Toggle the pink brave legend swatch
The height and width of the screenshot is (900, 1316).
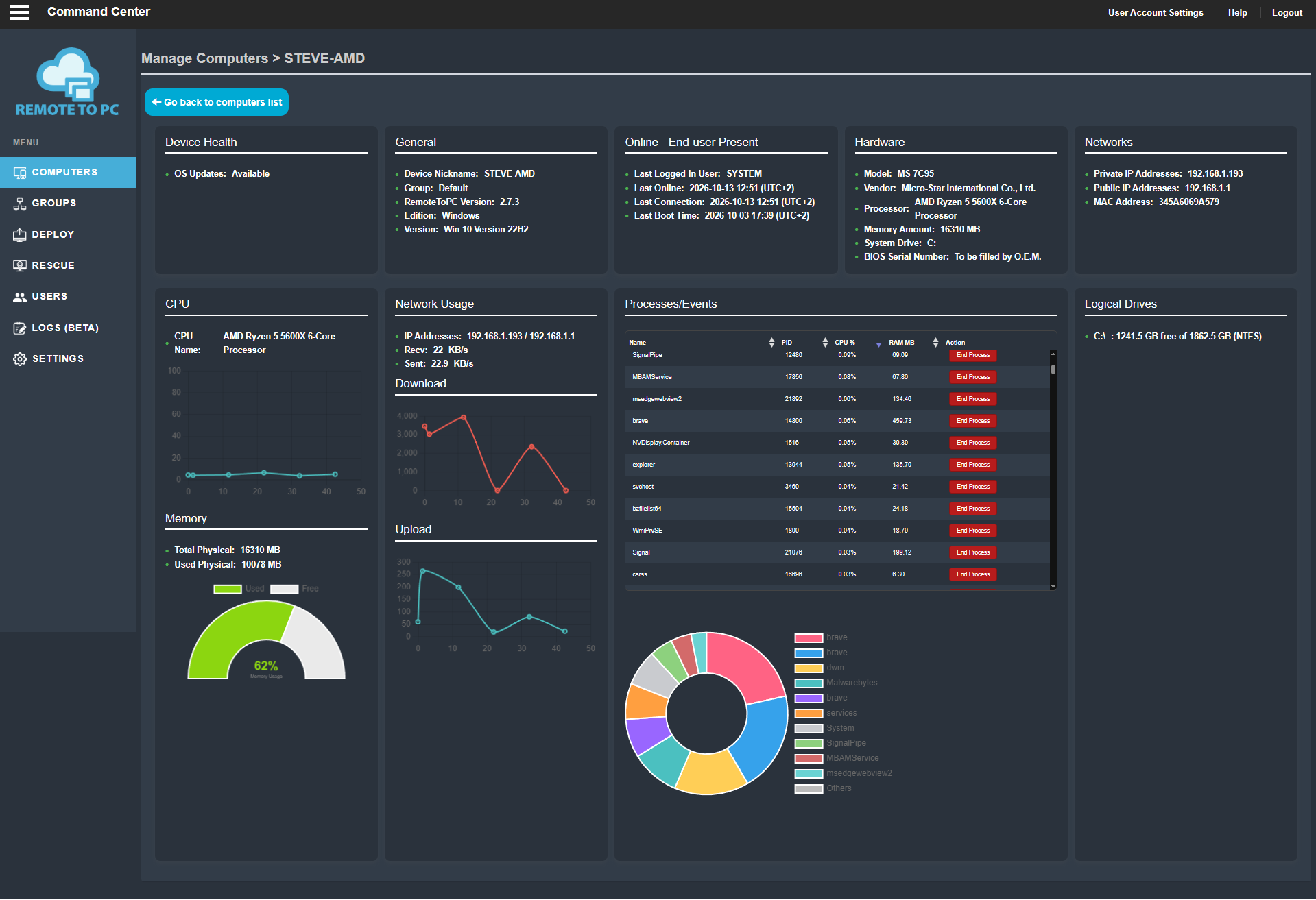coord(809,638)
